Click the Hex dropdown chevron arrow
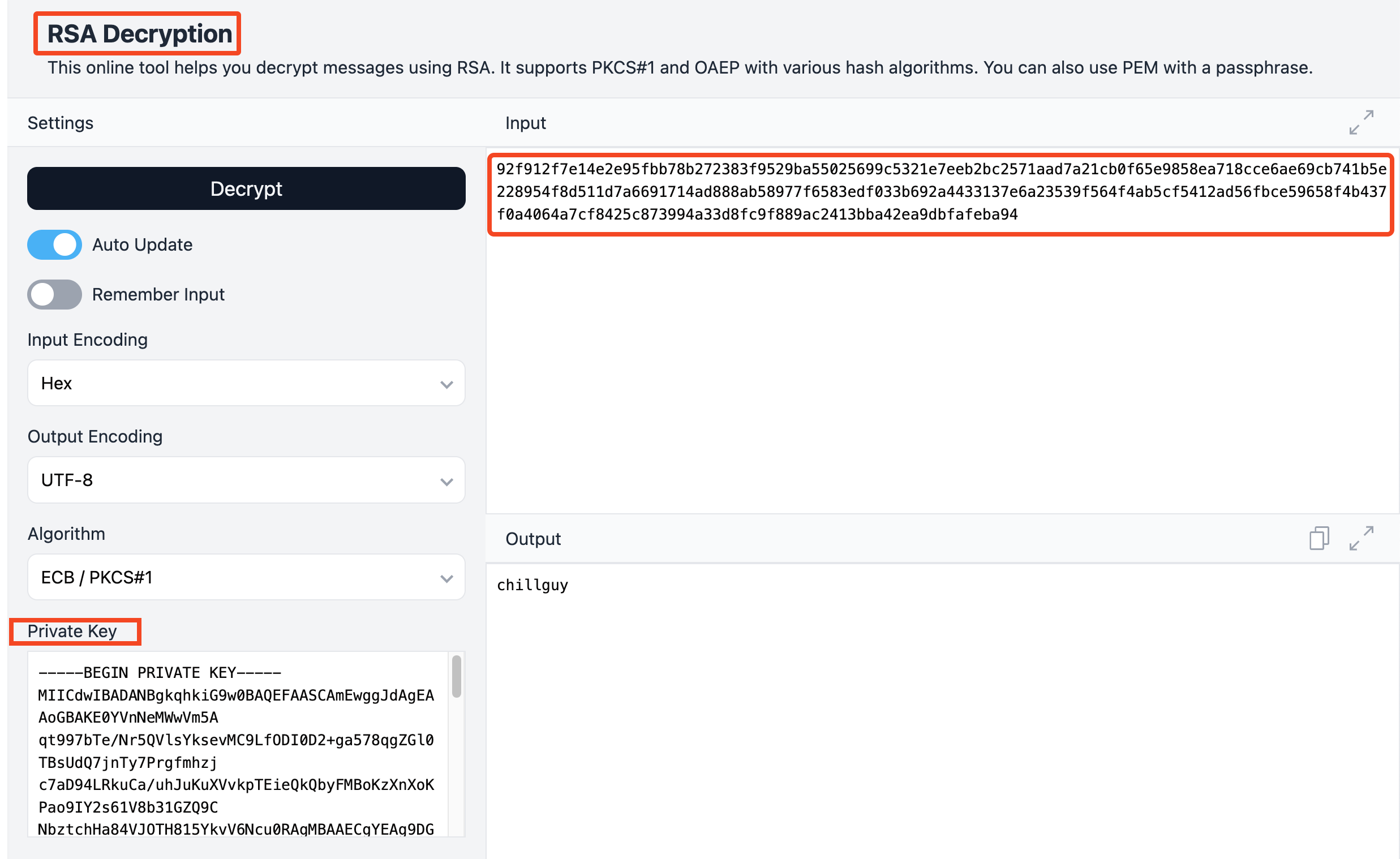 point(446,385)
